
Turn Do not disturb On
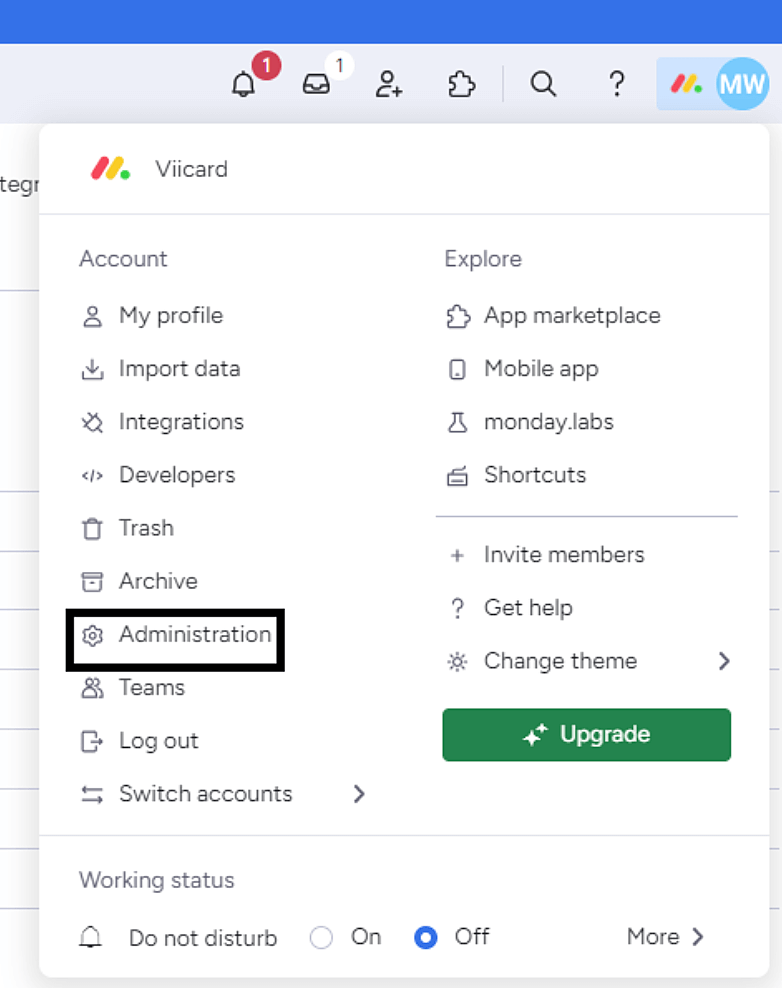click(321, 938)
